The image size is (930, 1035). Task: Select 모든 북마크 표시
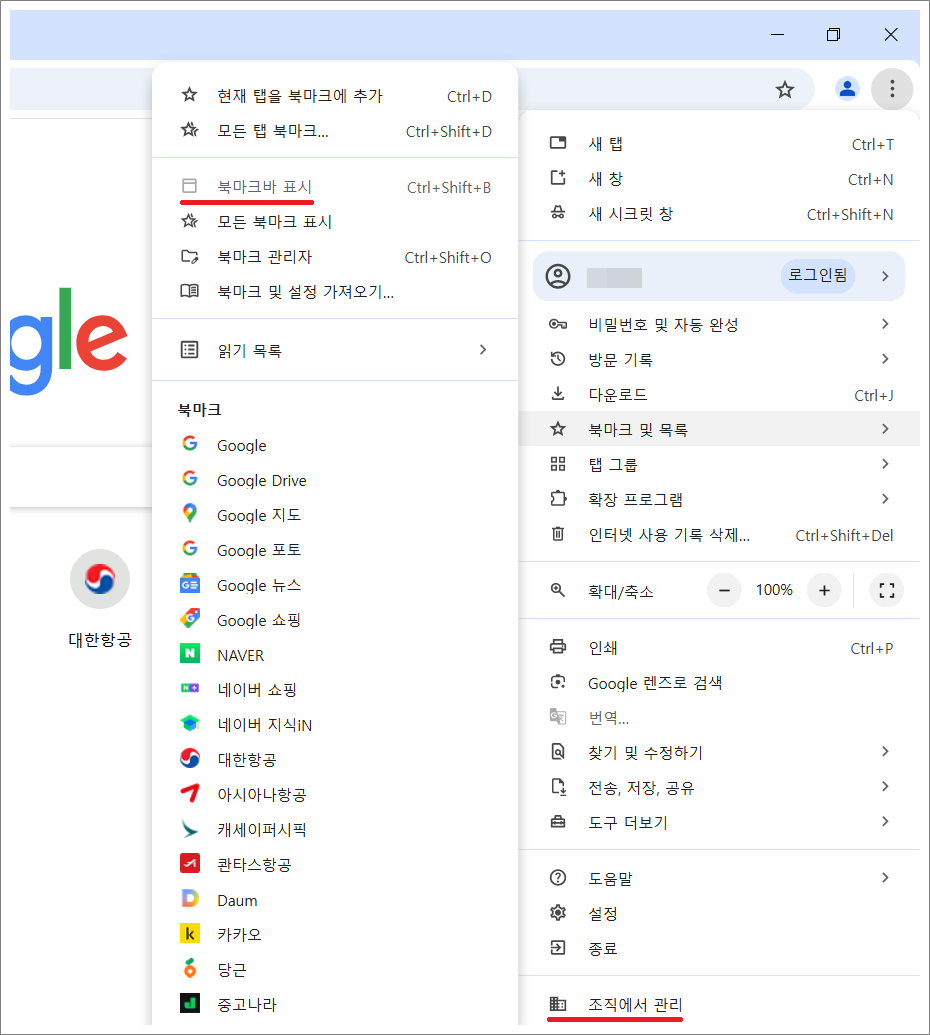tap(335, 221)
